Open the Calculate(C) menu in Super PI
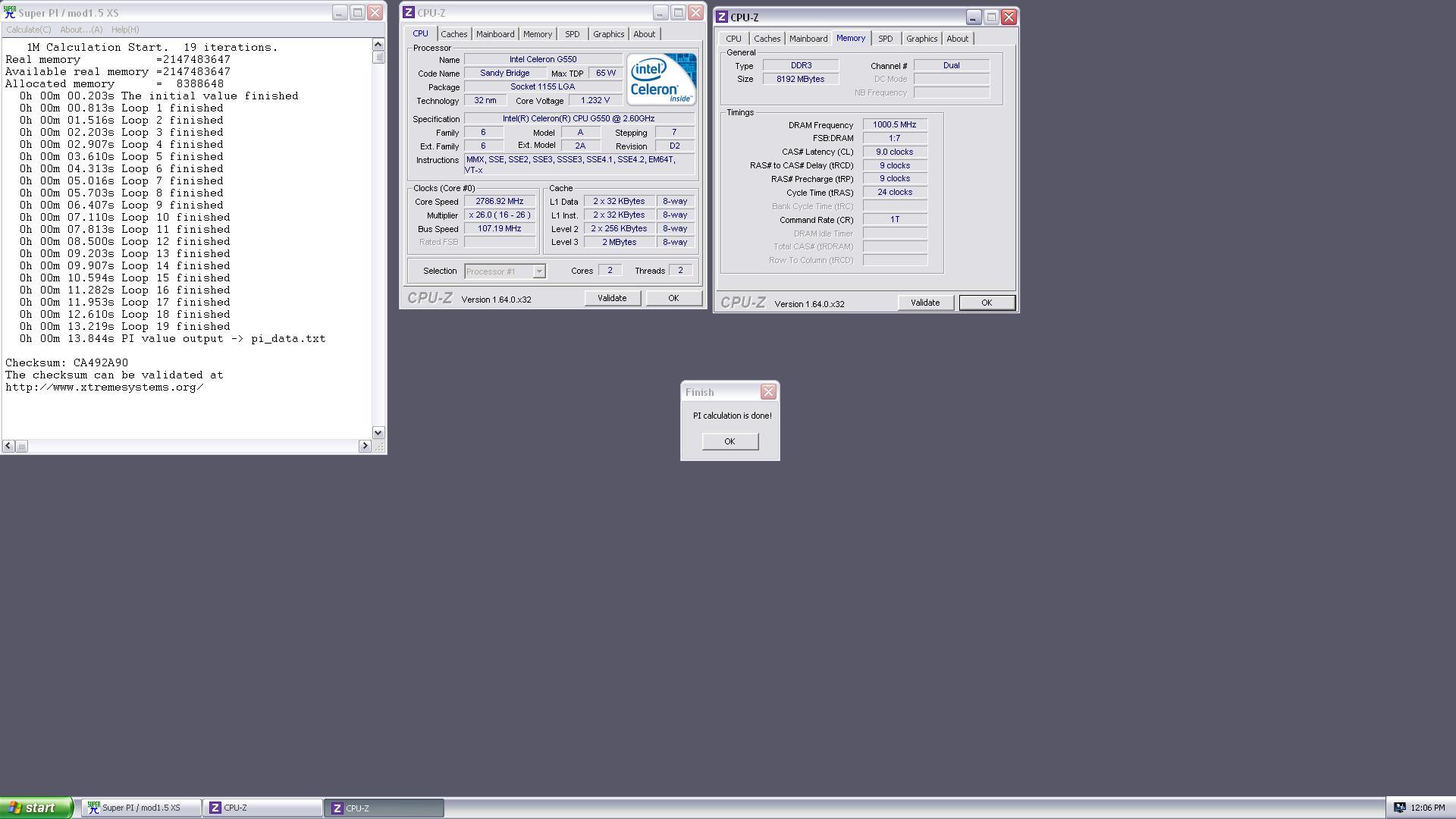 coord(28,30)
